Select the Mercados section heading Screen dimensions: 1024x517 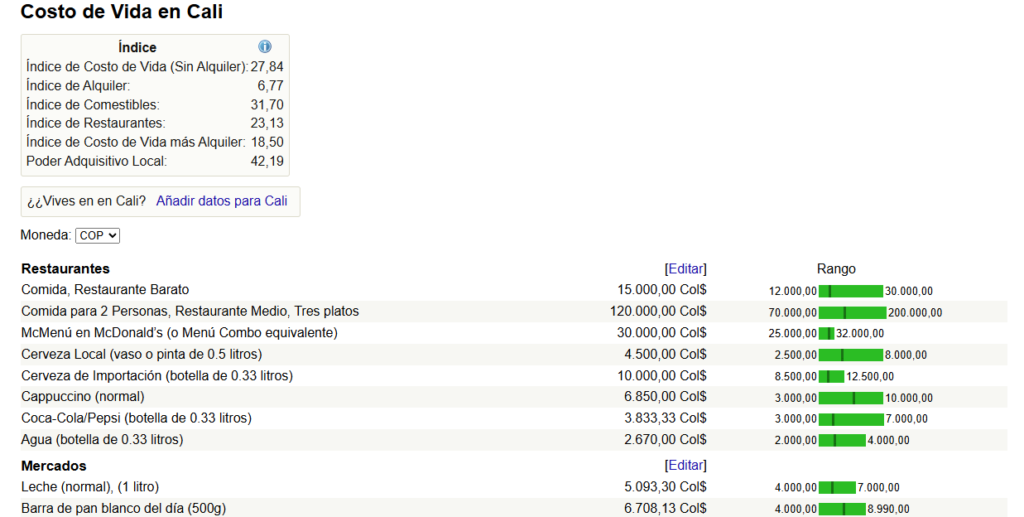coord(54,466)
